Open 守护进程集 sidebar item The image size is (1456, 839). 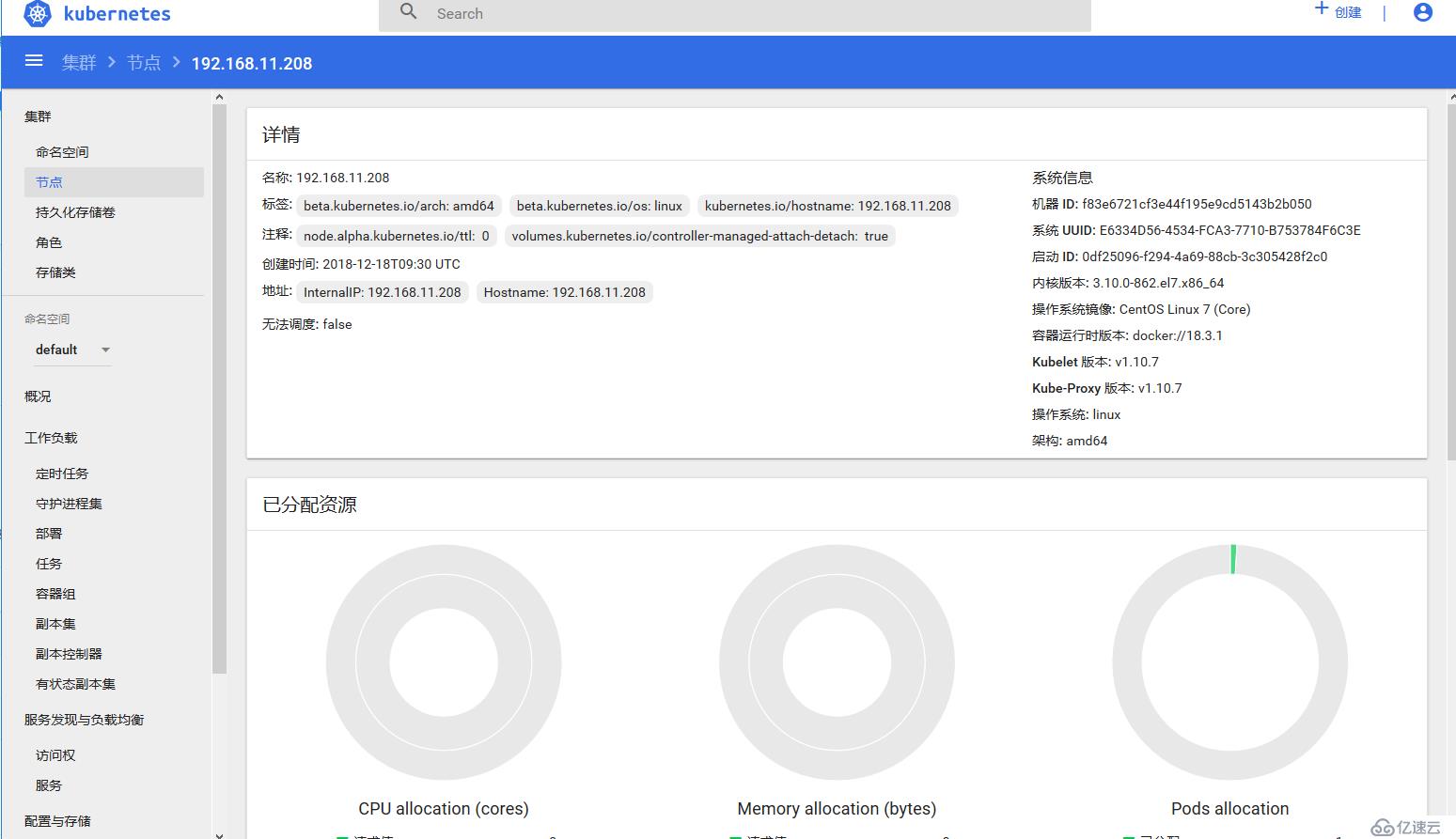[x=69, y=504]
